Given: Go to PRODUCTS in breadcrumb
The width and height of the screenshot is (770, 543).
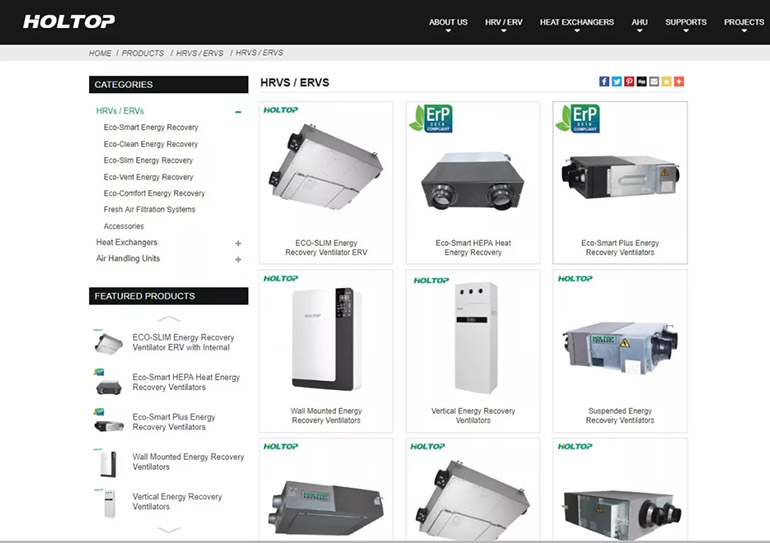Looking at the screenshot, I should pos(143,53).
